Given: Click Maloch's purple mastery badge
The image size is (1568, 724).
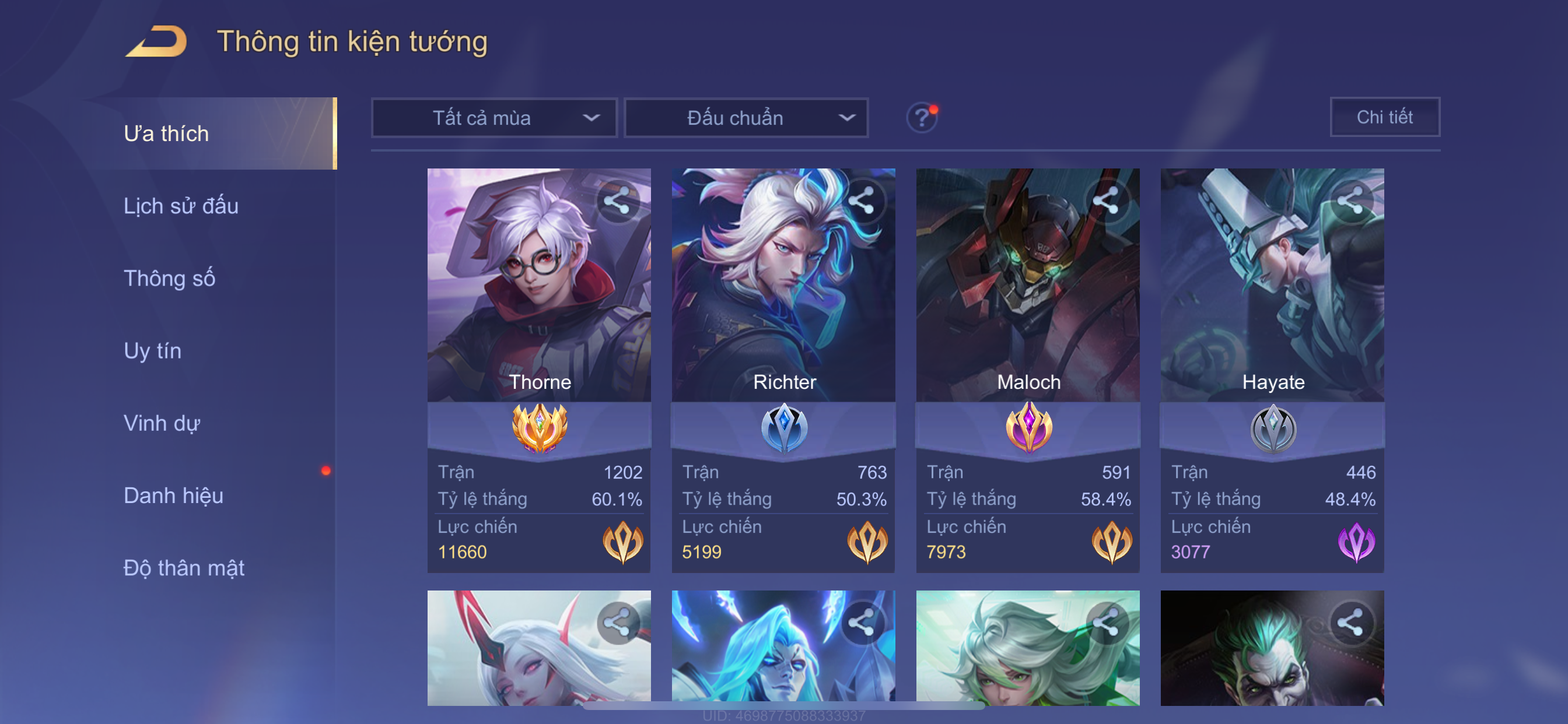Looking at the screenshot, I should (1028, 428).
